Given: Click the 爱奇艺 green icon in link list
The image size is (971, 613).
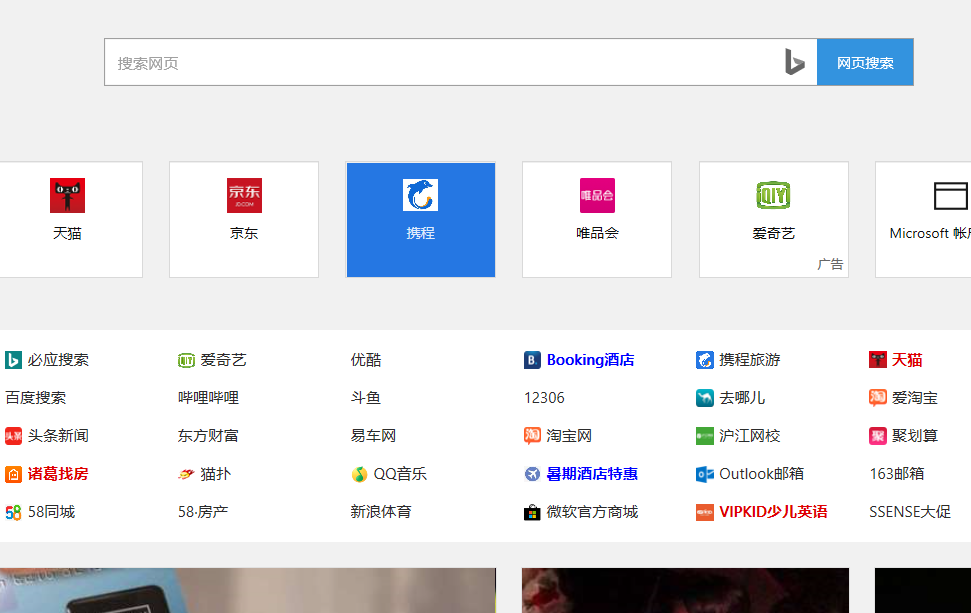Looking at the screenshot, I should tap(186, 360).
